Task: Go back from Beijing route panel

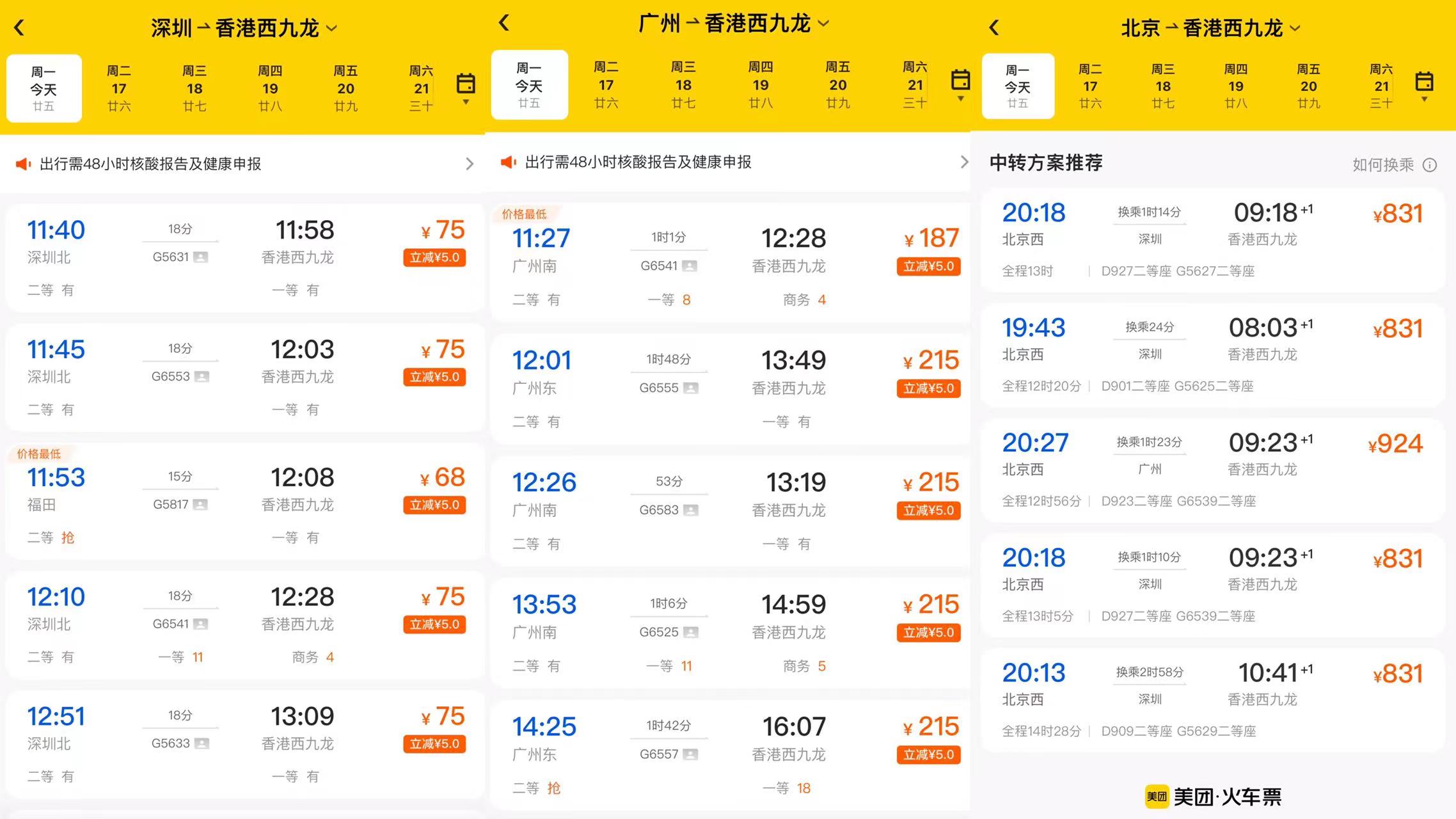Action: (x=993, y=28)
